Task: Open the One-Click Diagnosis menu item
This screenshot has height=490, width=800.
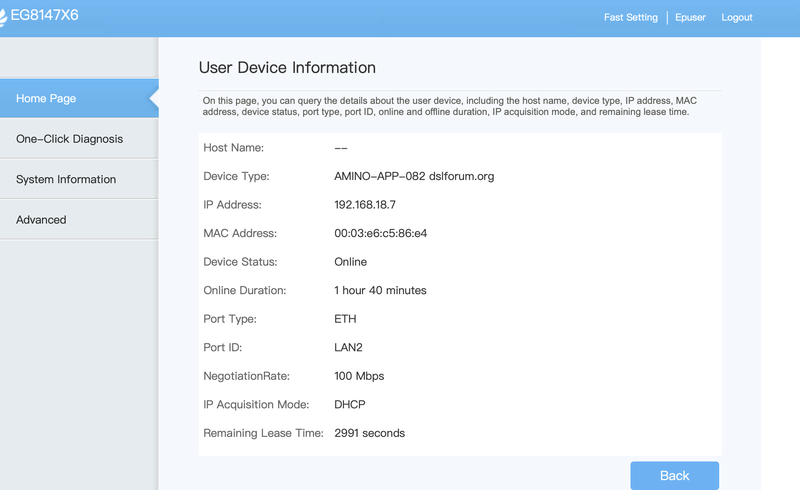Action: [x=70, y=139]
